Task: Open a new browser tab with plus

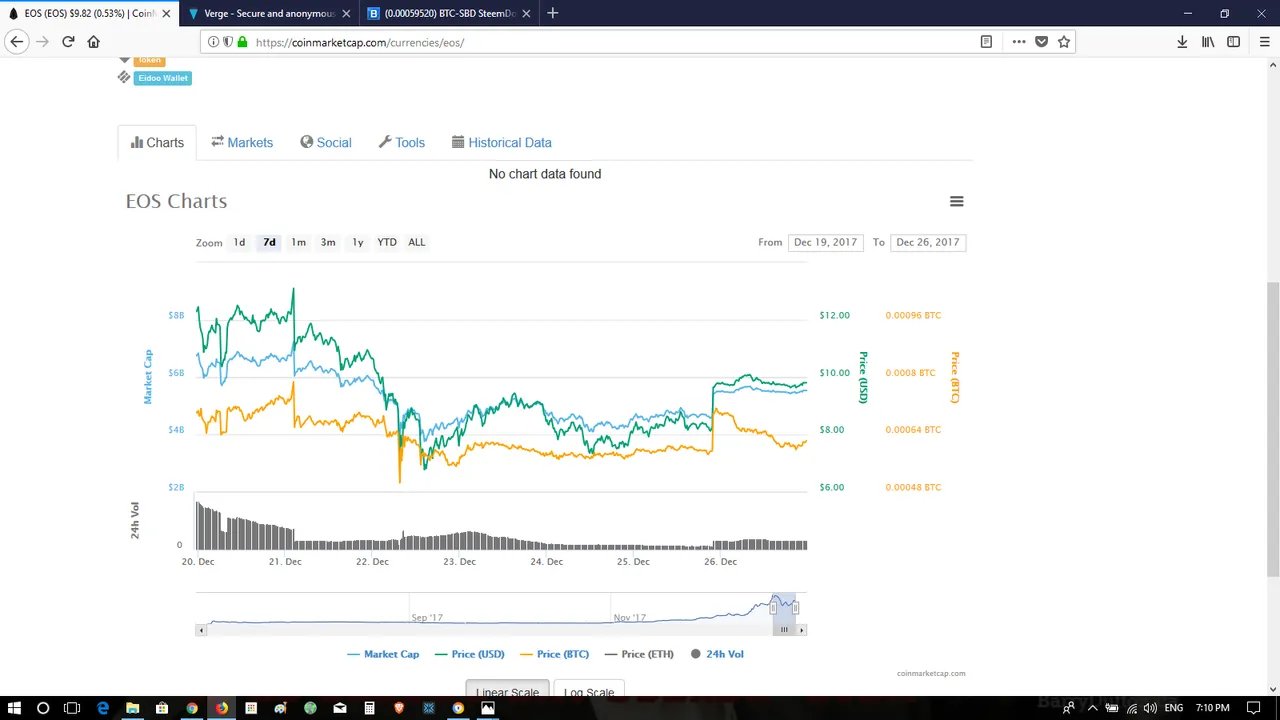Action: click(x=553, y=13)
